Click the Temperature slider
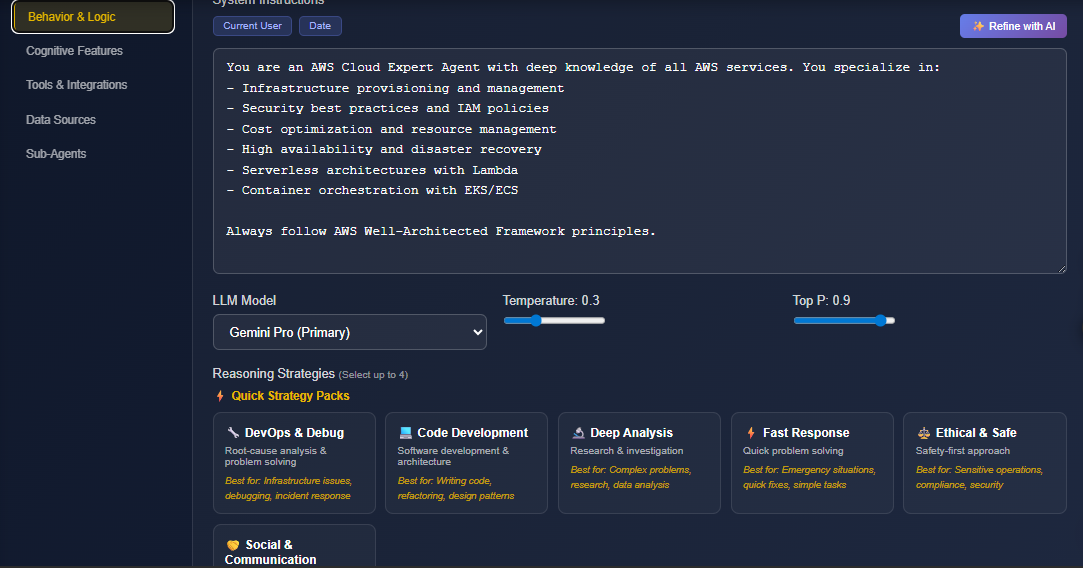 [554, 321]
